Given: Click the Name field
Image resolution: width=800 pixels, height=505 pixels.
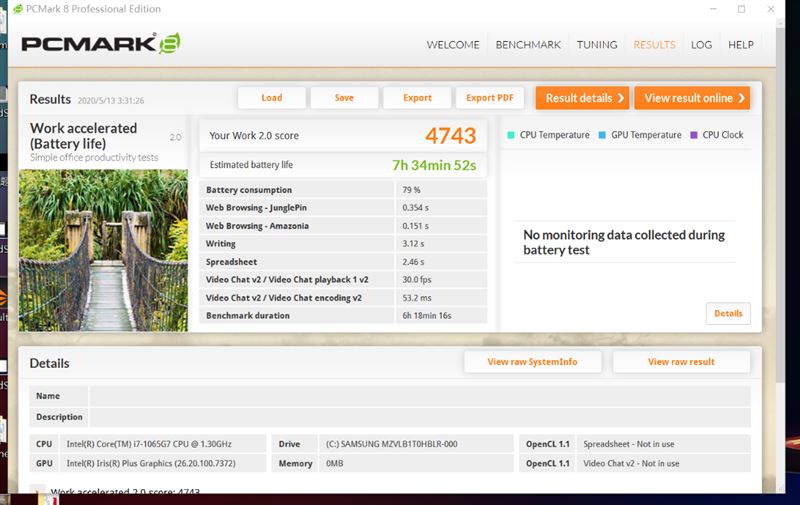Looking at the screenshot, I should pyautogui.click(x=419, y=396).
